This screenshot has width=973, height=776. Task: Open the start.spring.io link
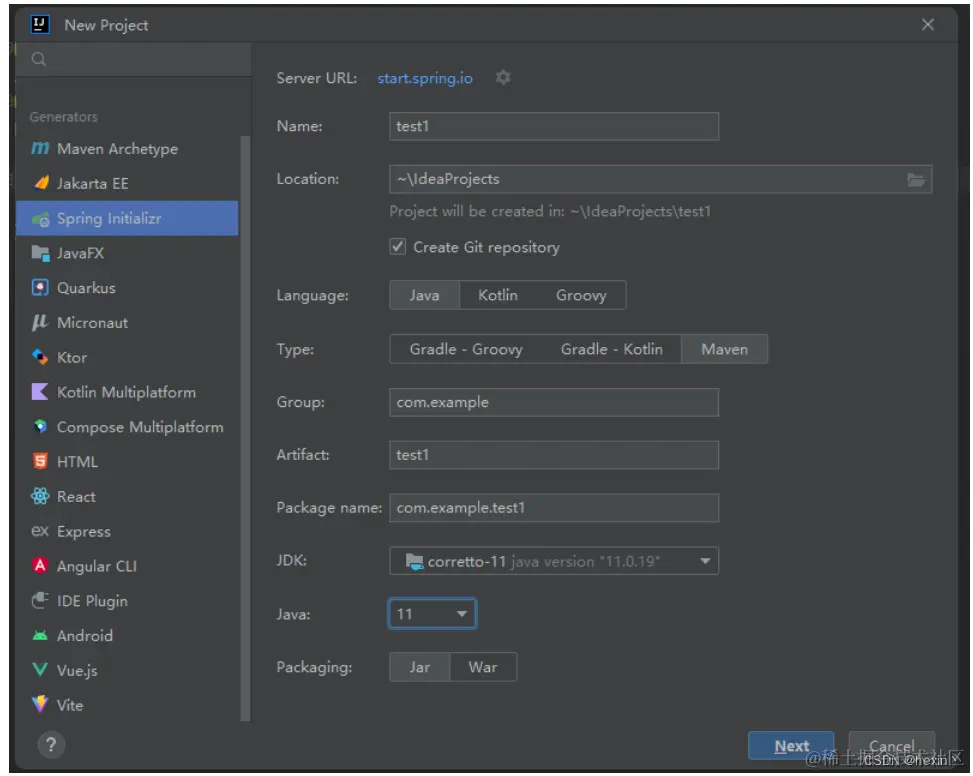[x=425, y=78]
